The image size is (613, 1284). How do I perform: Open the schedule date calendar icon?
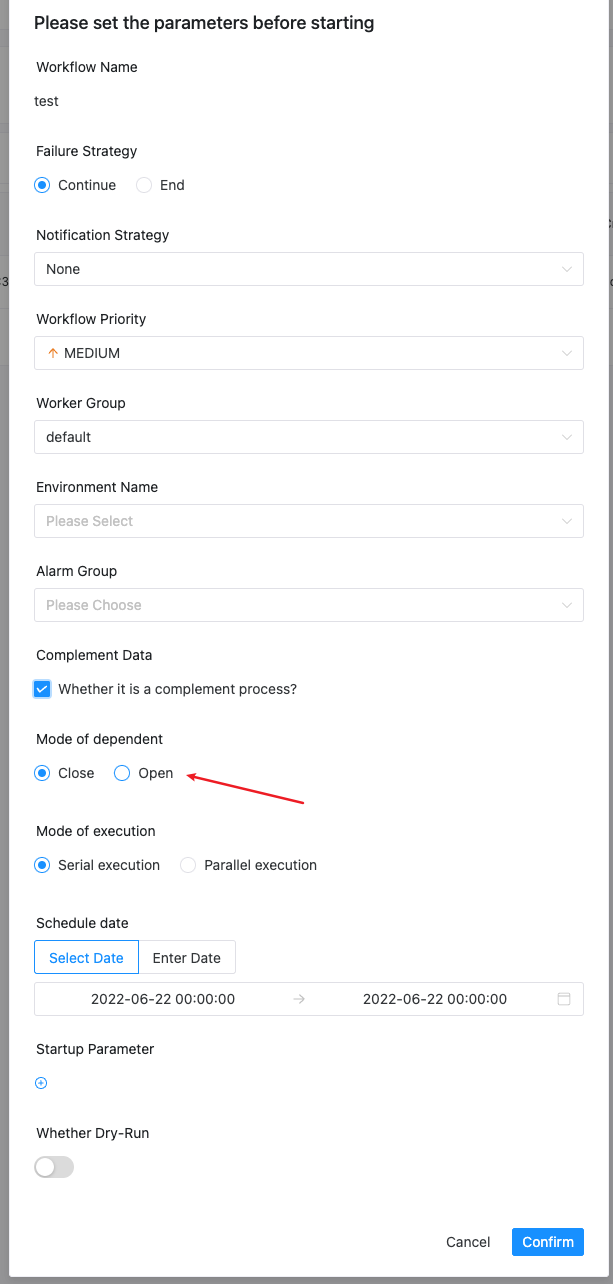click(564, 999)
